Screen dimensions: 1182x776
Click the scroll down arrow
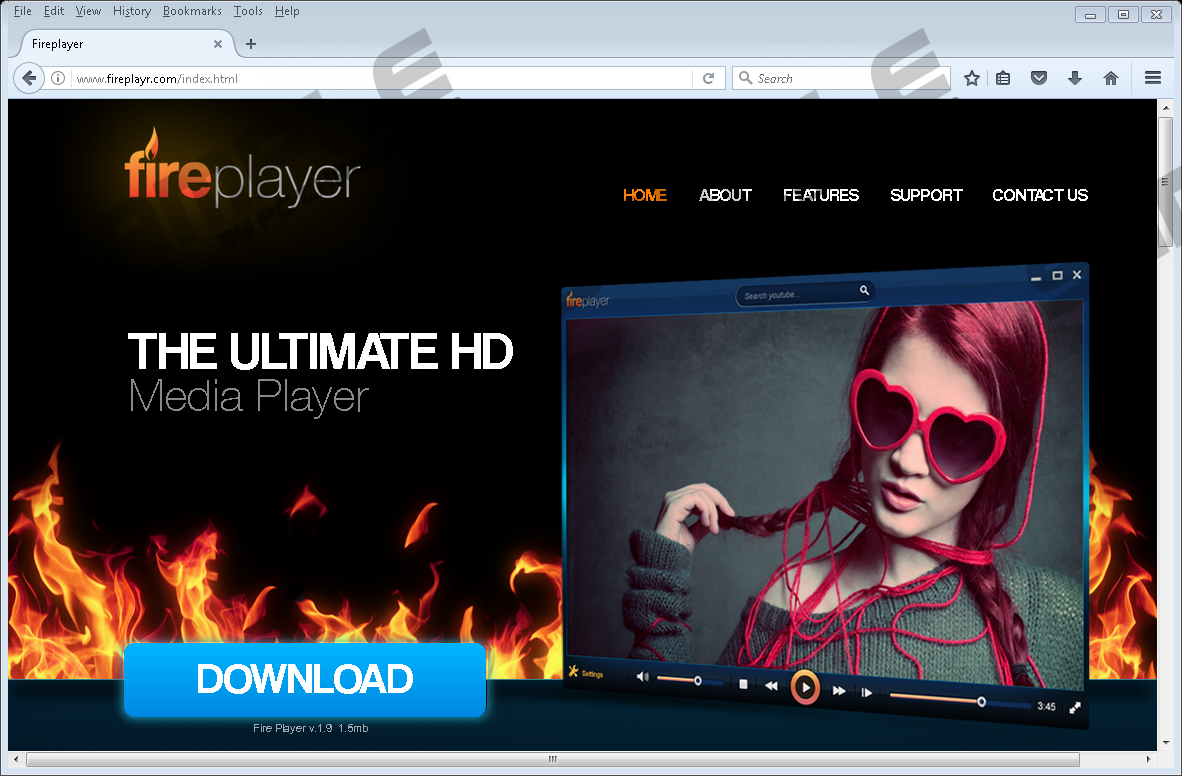1165,743
